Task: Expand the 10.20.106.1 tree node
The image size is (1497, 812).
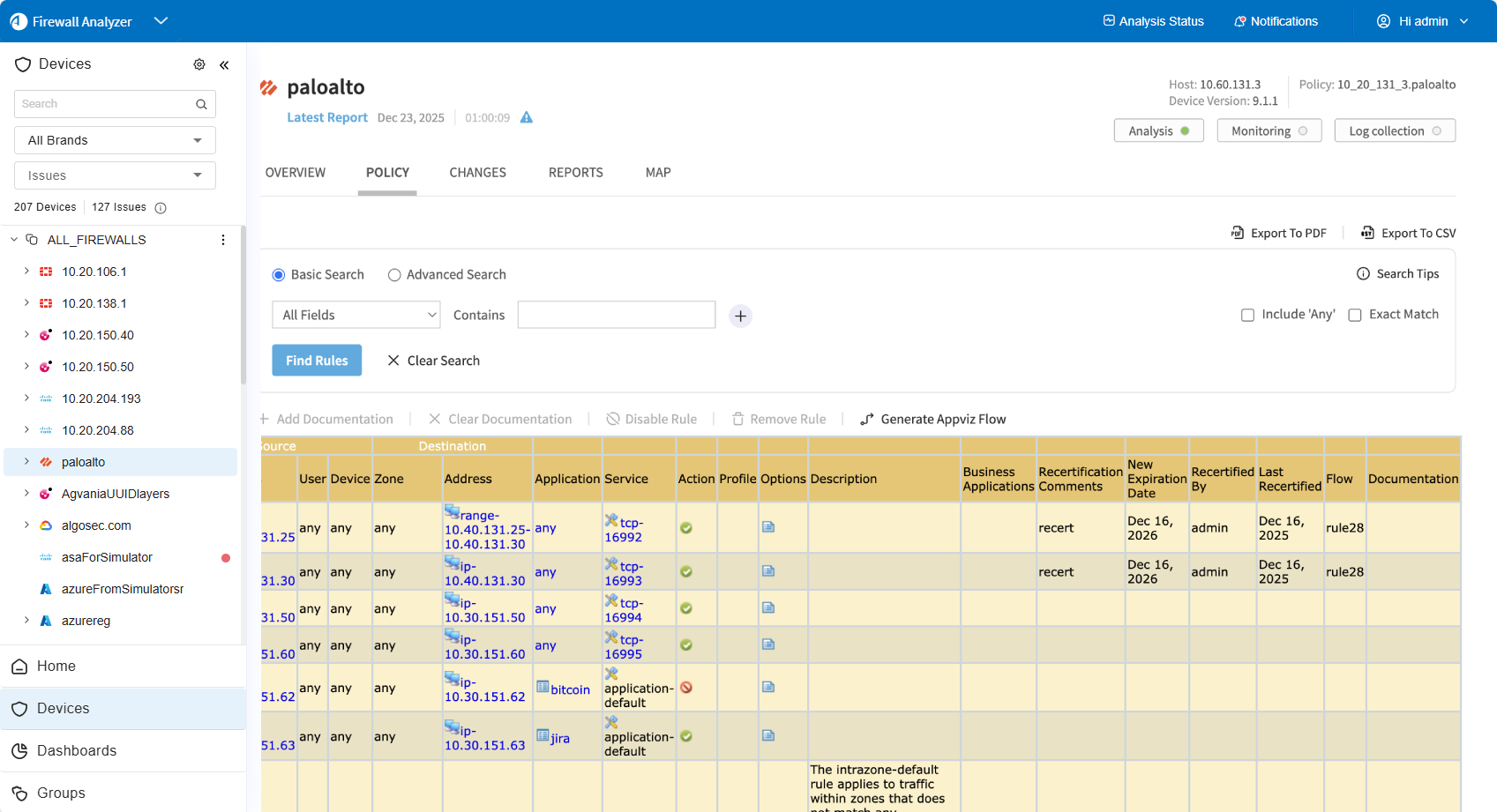Action: click(x=26, y=272)
